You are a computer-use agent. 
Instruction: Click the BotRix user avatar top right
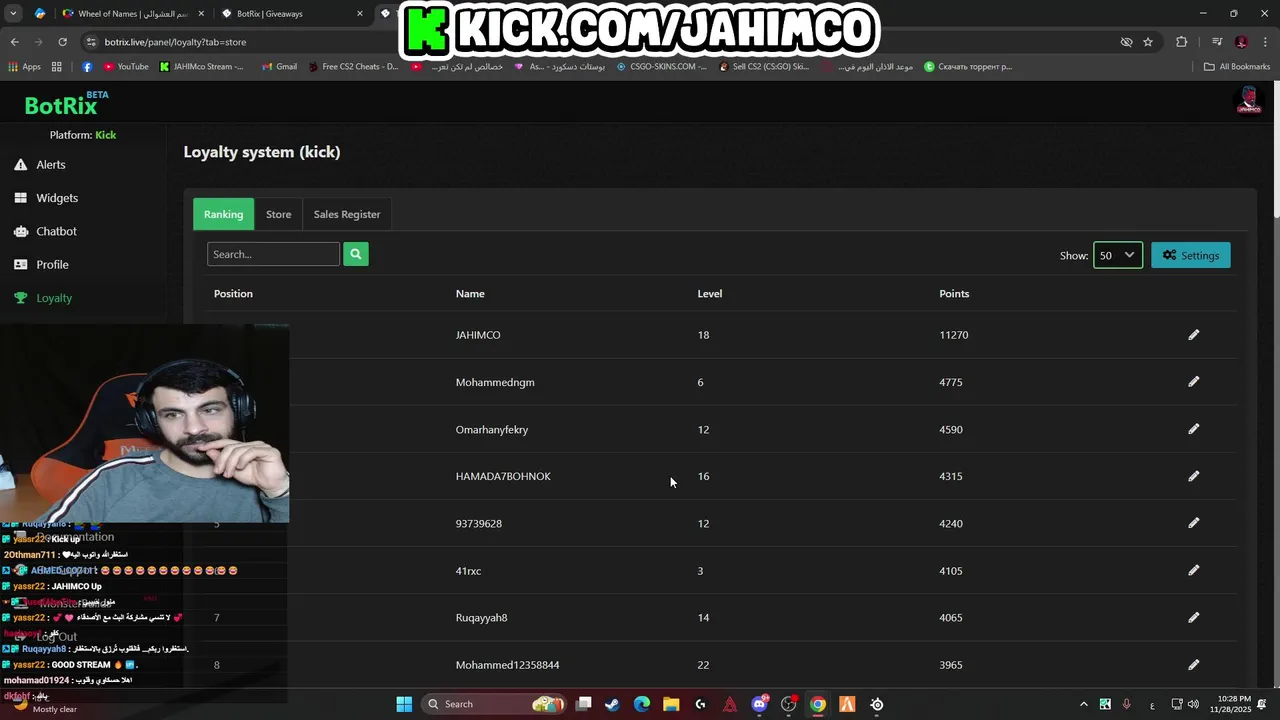click(x=1249, y=100)
